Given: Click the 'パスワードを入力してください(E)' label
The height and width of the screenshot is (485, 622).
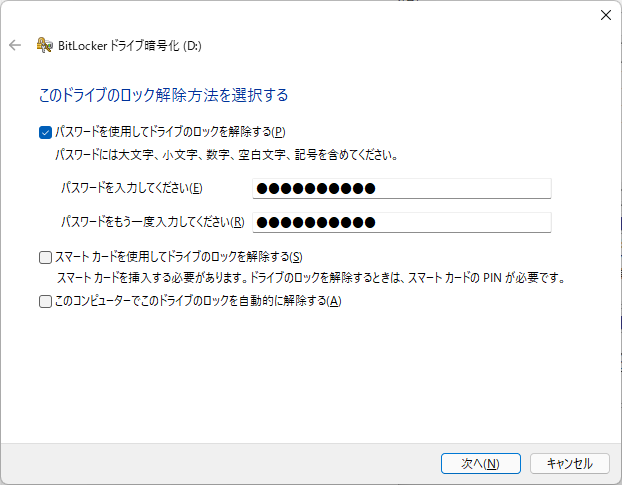Looking at the screenshot, I should click(x=132, y=188).
